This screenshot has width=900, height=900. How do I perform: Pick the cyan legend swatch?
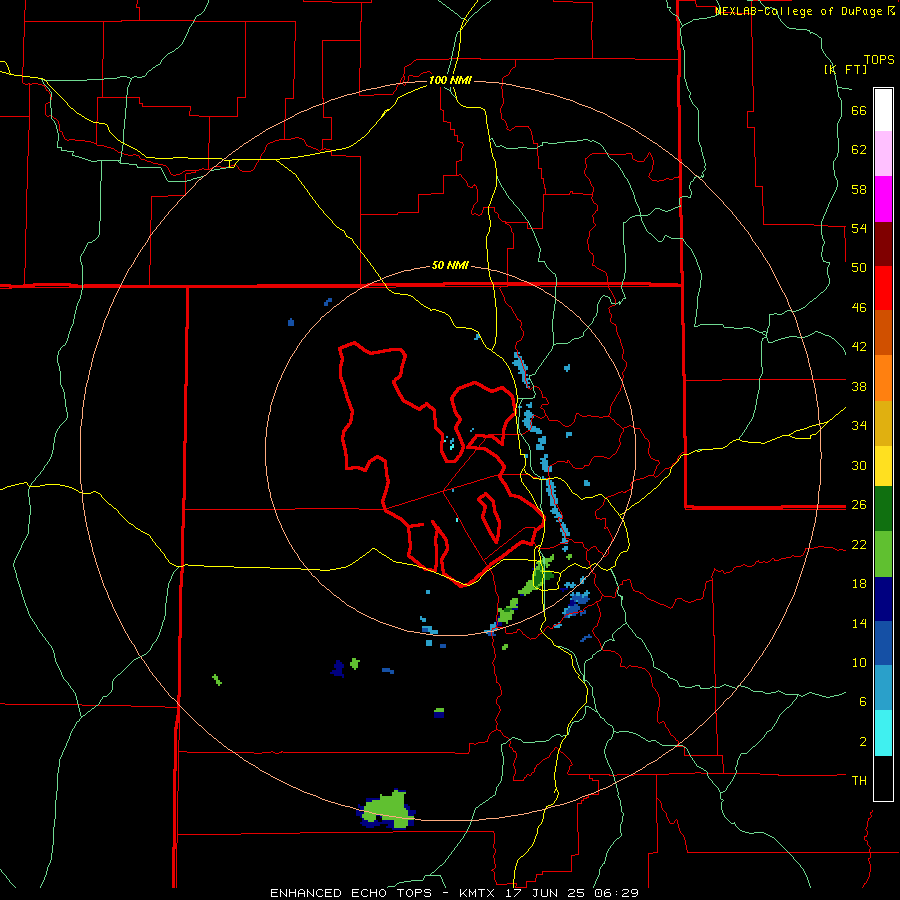click(x=883, y=733)
